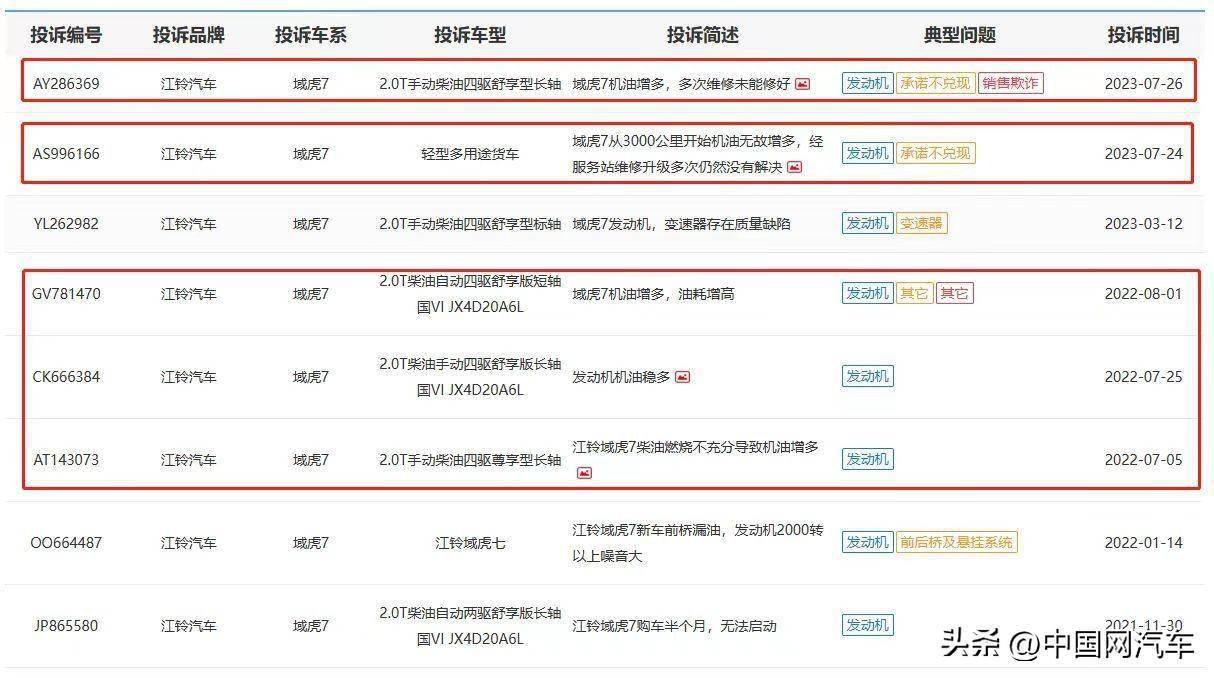Click 发动机 tag in CK666384 row
The height and width of the screenshot is (678, 1214).
point(867,376)
